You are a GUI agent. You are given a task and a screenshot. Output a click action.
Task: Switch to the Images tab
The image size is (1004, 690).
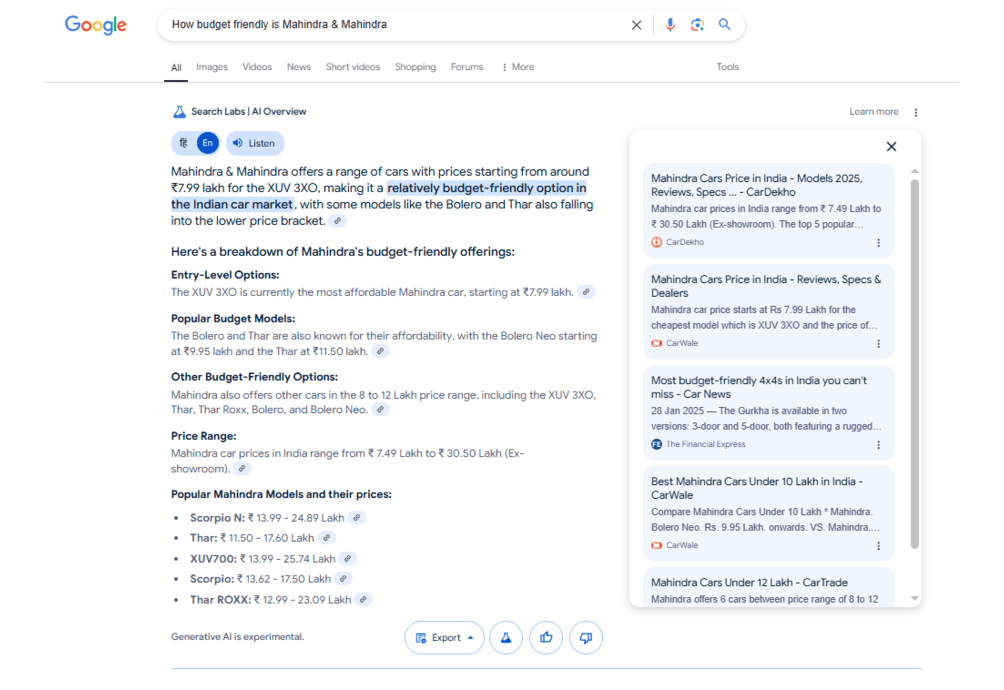tap(212, 67)
